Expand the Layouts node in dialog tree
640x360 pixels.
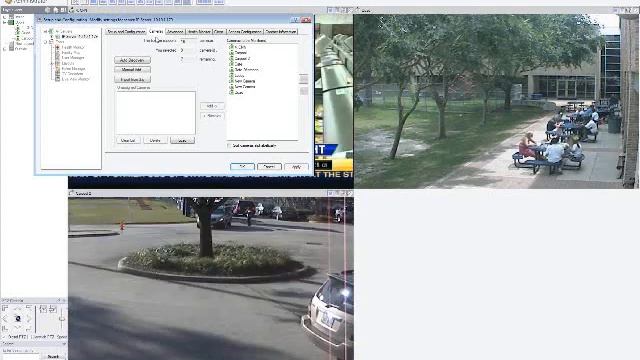(52, 63)
